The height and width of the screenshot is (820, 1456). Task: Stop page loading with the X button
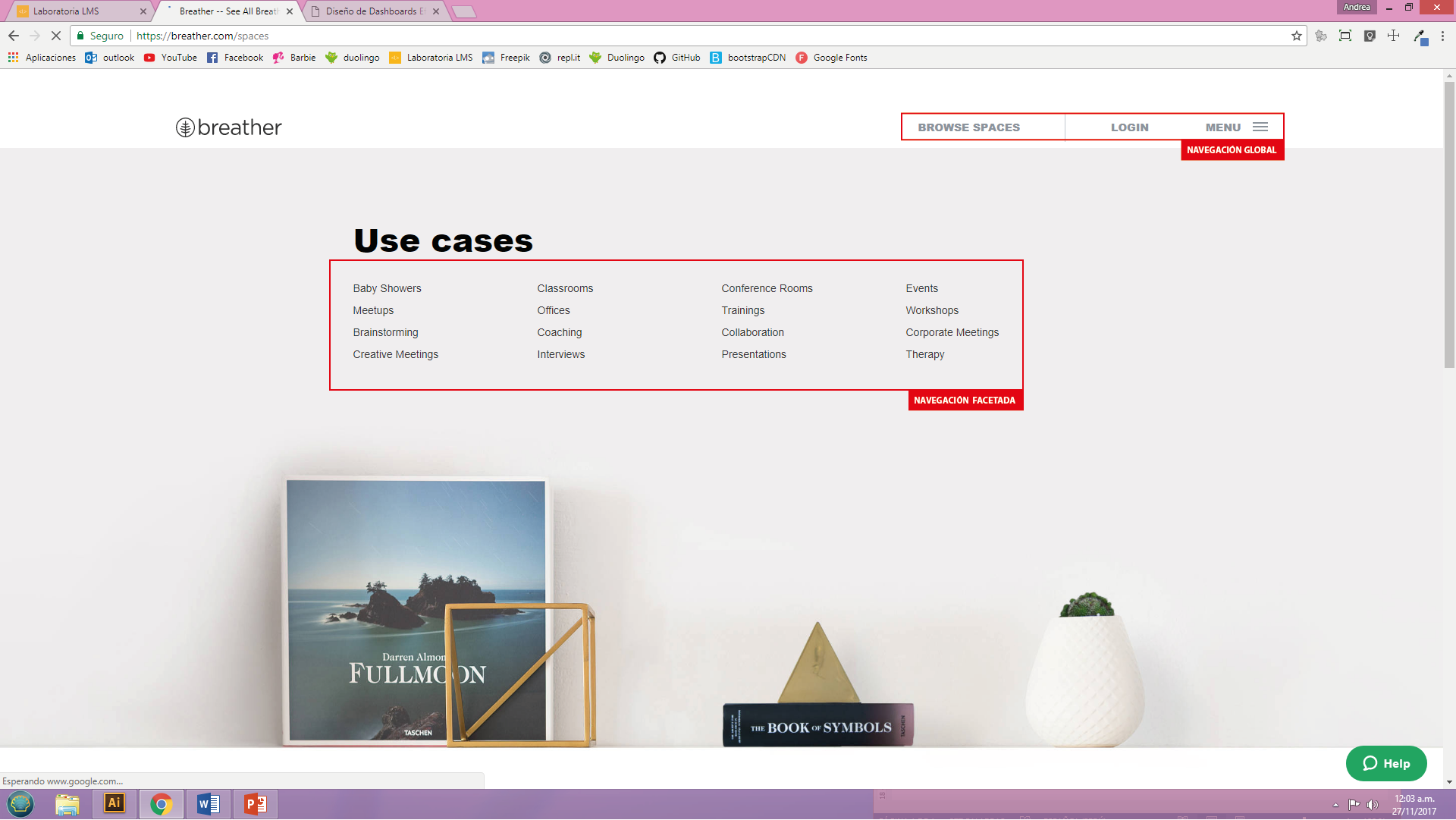(55, 36)
